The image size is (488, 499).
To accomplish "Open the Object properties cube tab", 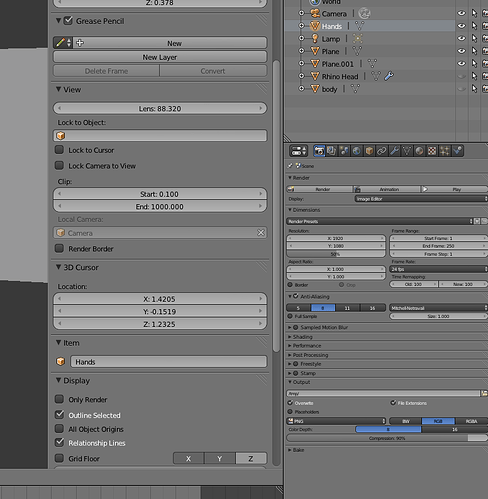I will point(369,151).
